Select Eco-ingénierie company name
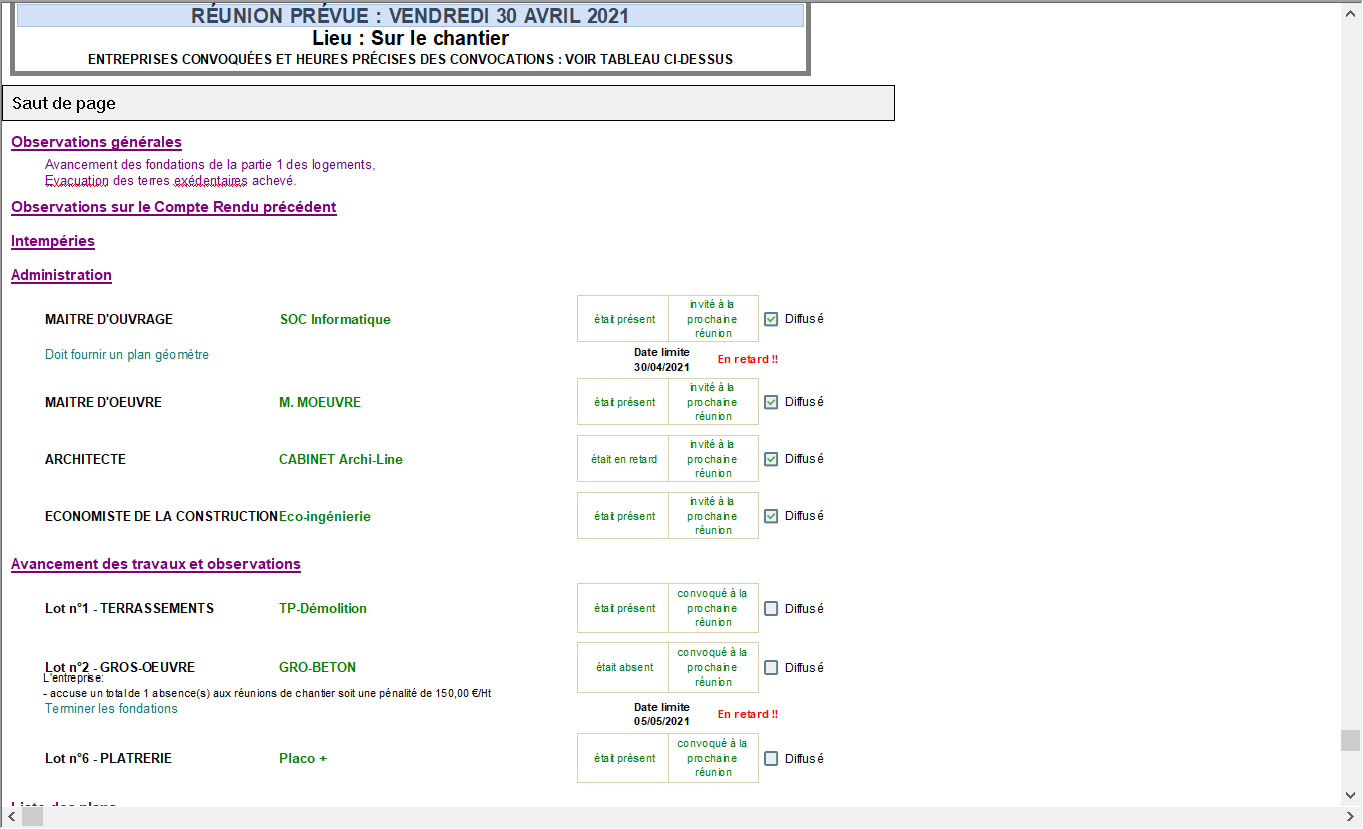Viewport: 1363px width, 829px height. 325,516
